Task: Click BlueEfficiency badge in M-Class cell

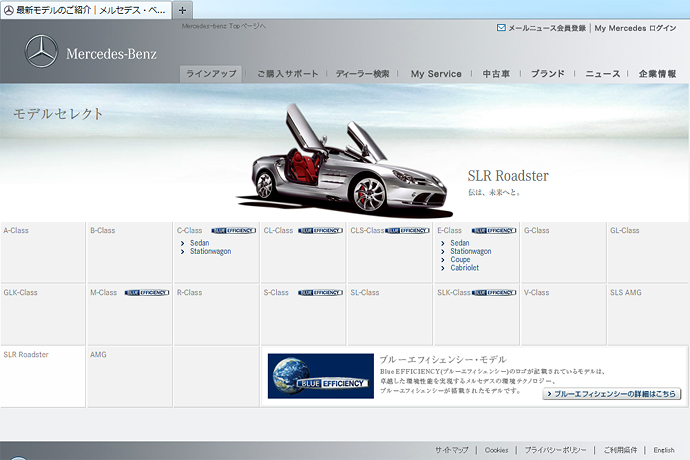Action: [147, 293]
